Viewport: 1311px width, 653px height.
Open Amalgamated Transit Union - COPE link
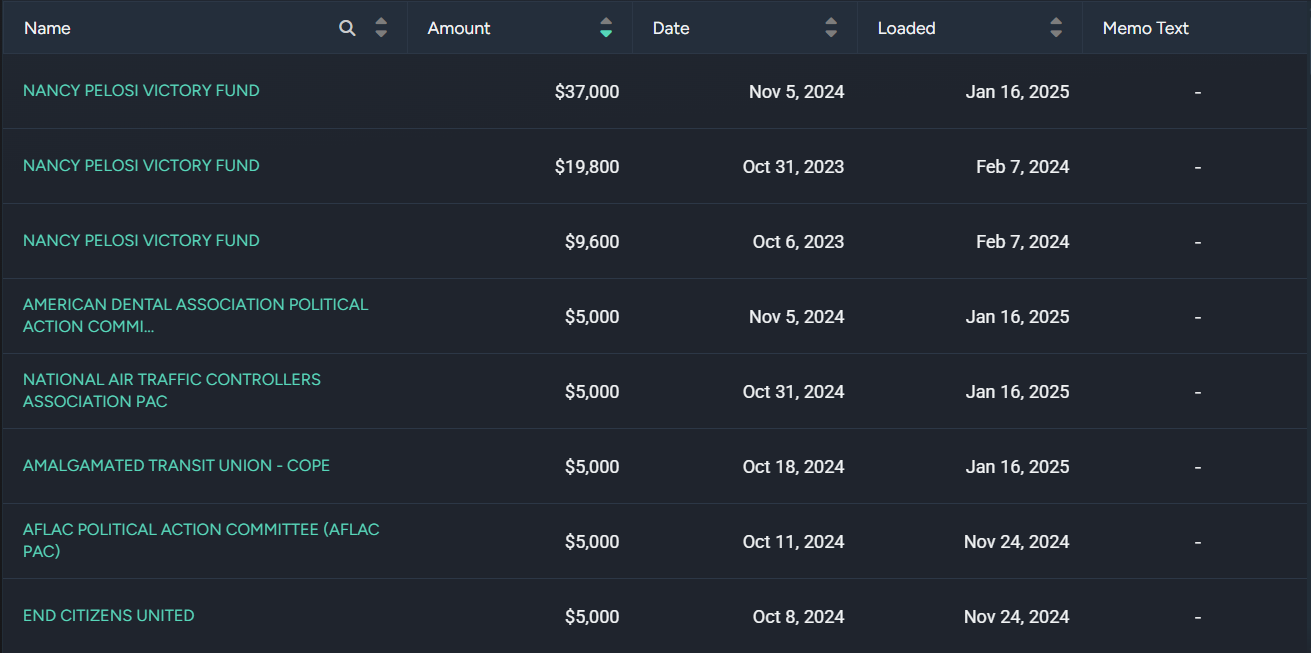[176, 465]
